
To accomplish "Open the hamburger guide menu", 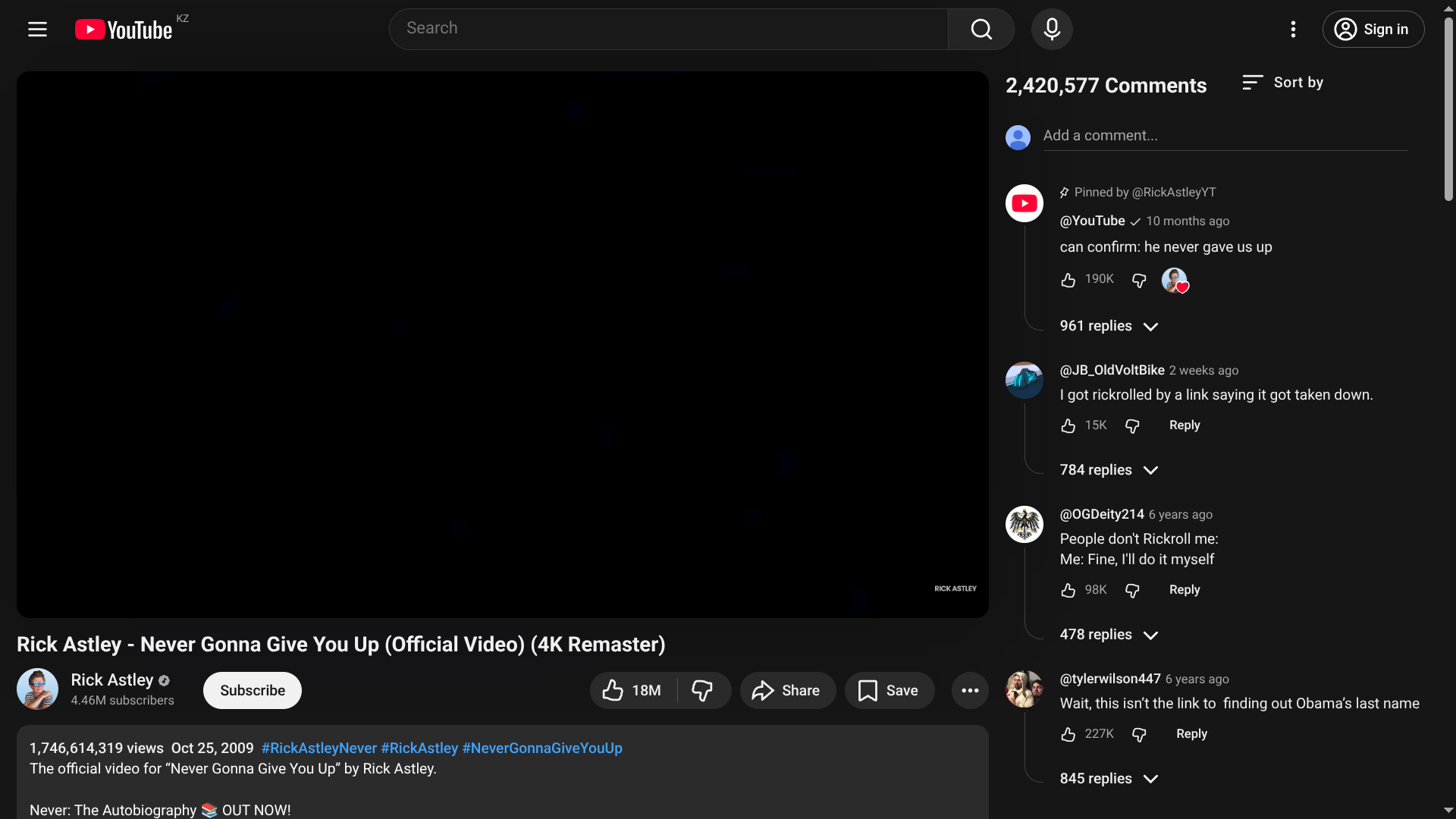I will [37, 30].
